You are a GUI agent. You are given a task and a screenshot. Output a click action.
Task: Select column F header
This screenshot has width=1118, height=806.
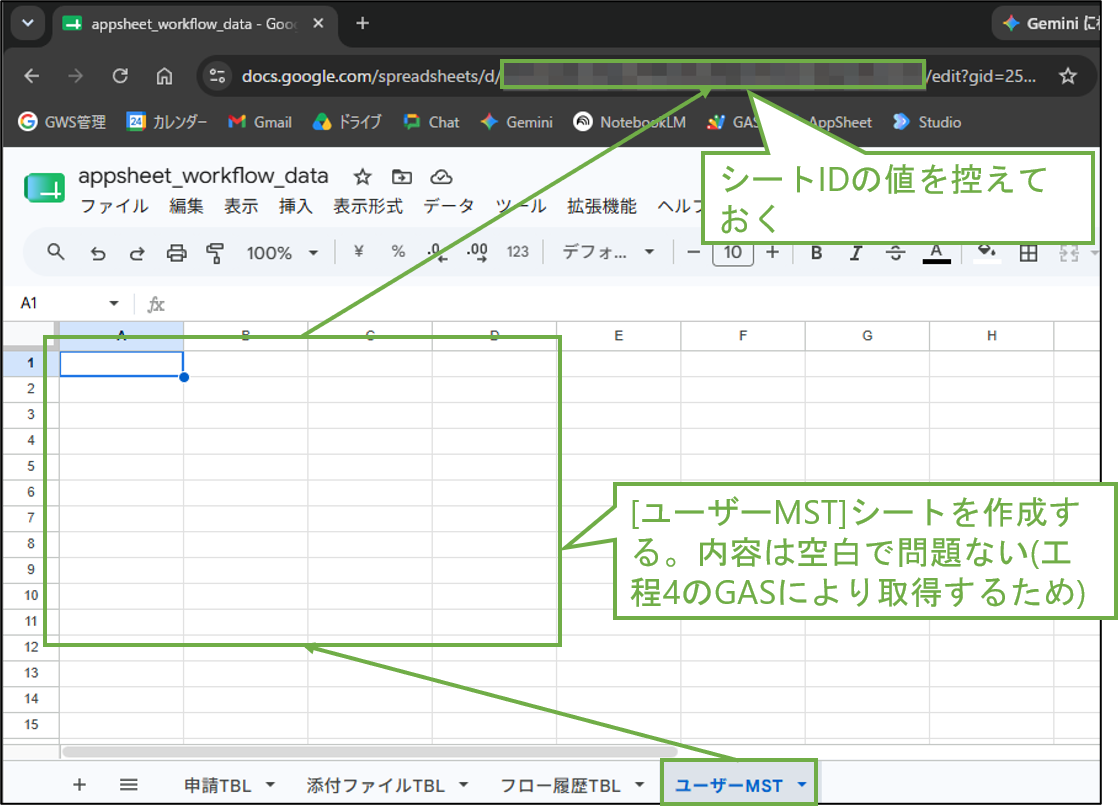(743, 336)
